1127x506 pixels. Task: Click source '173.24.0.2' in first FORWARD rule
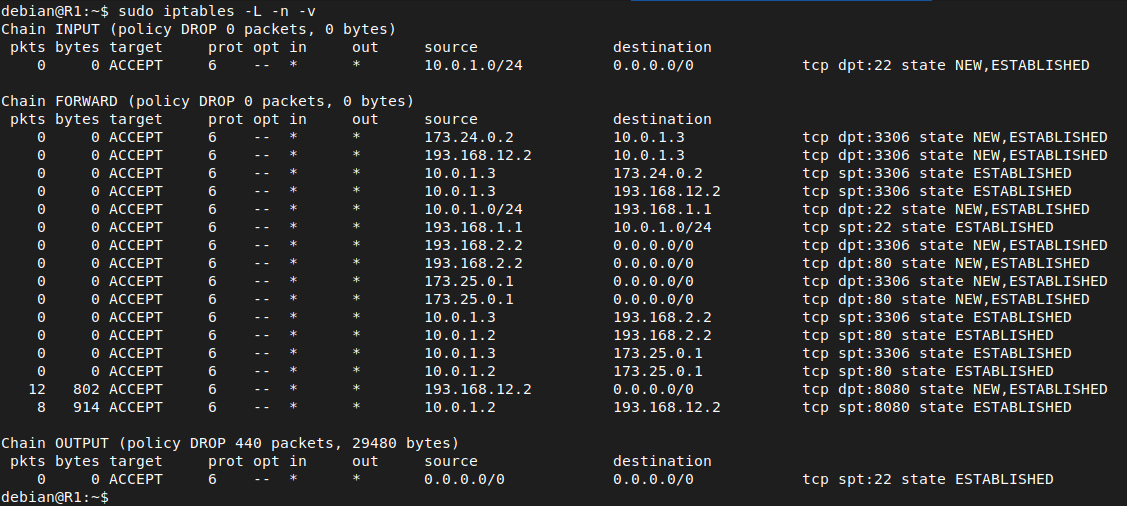tap(469, 137)
